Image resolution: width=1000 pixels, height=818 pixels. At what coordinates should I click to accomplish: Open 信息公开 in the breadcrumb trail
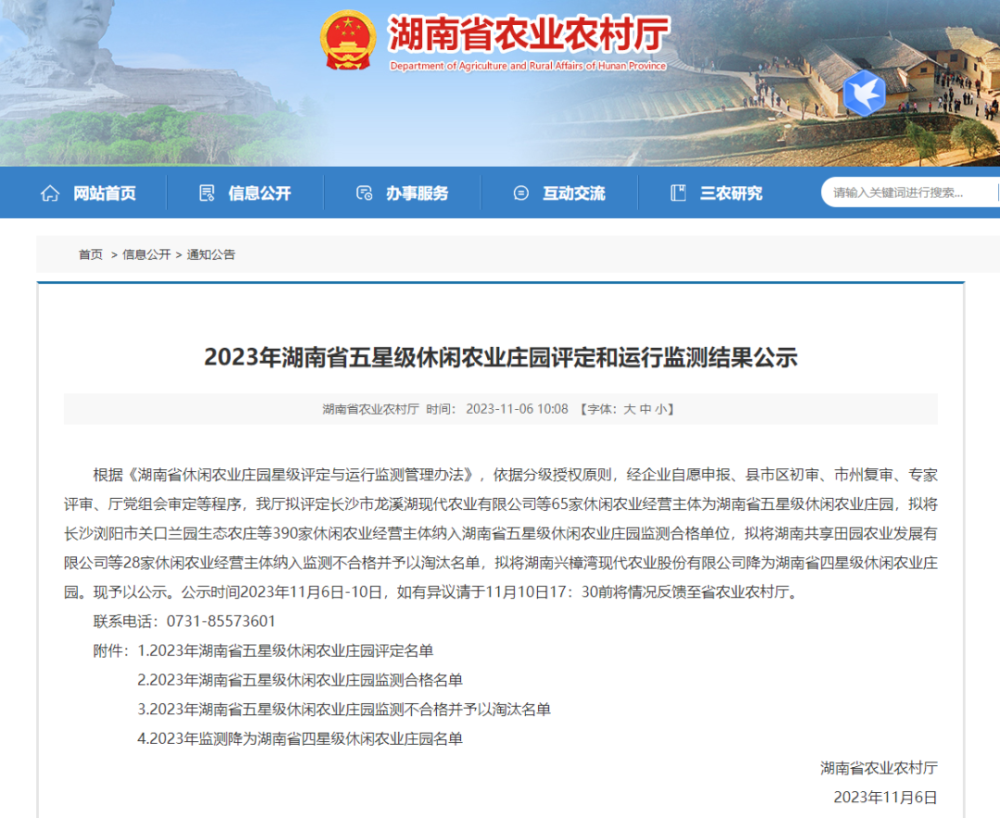[146, 255]
